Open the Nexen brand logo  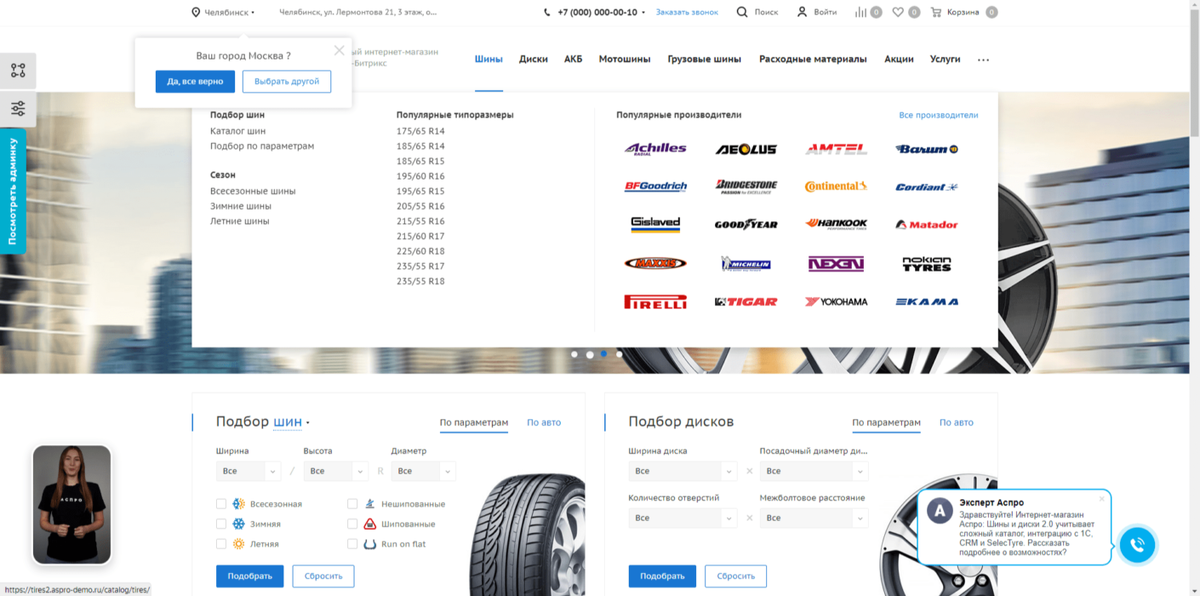836,264
